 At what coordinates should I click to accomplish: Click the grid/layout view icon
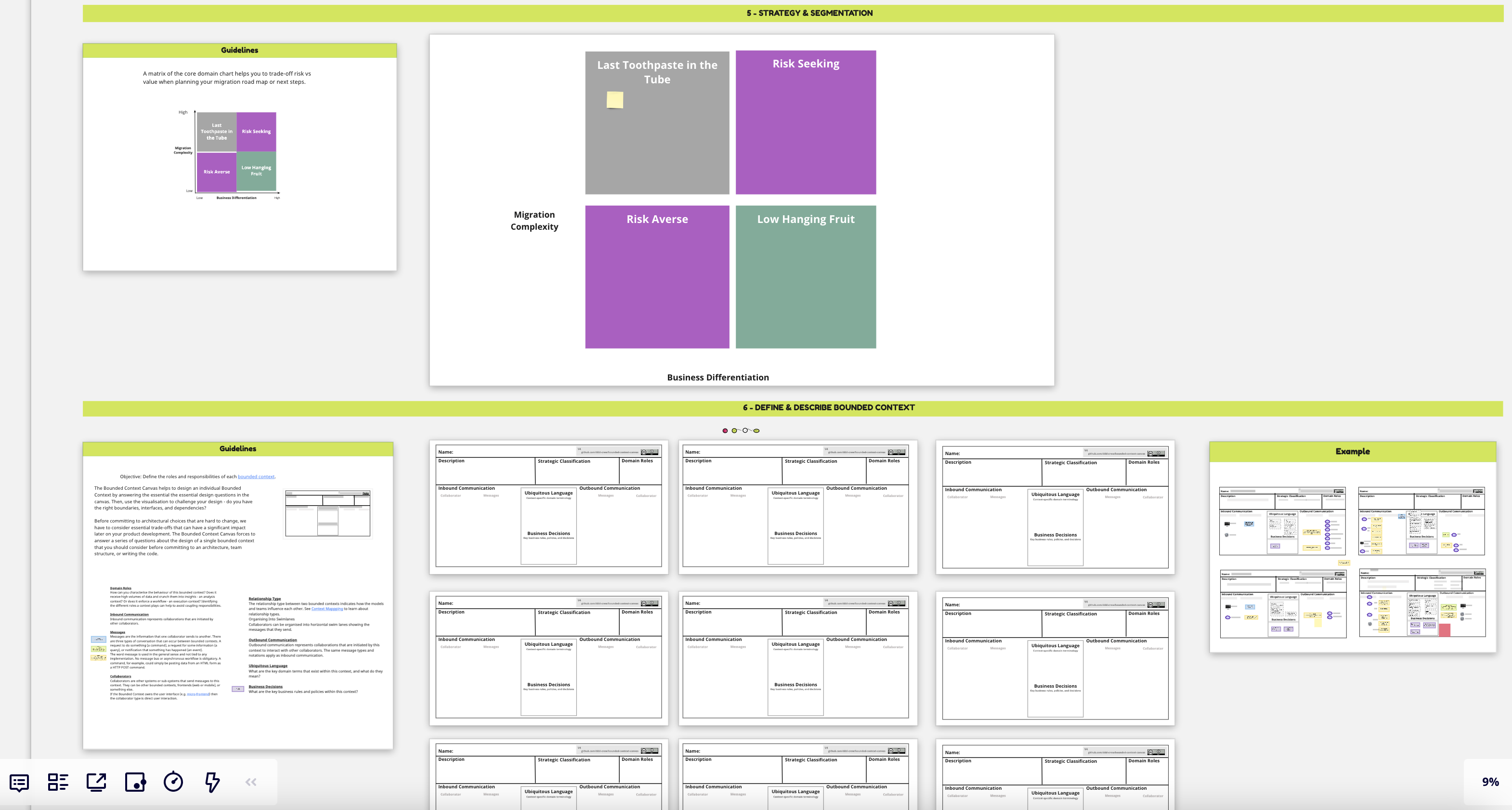point(57,782)
